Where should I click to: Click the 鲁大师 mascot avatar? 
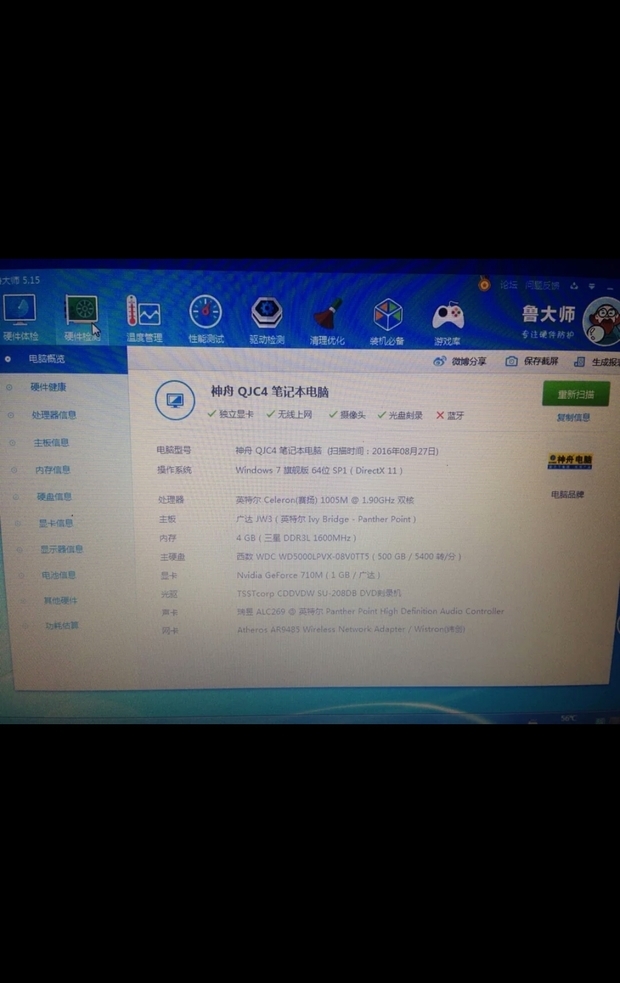coord(603,322)
